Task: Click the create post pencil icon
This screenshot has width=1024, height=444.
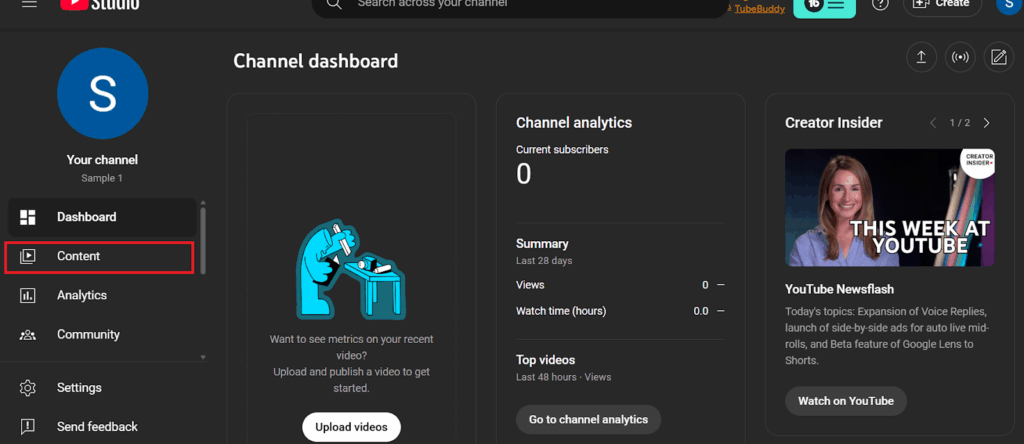Action: coord(998,57)
